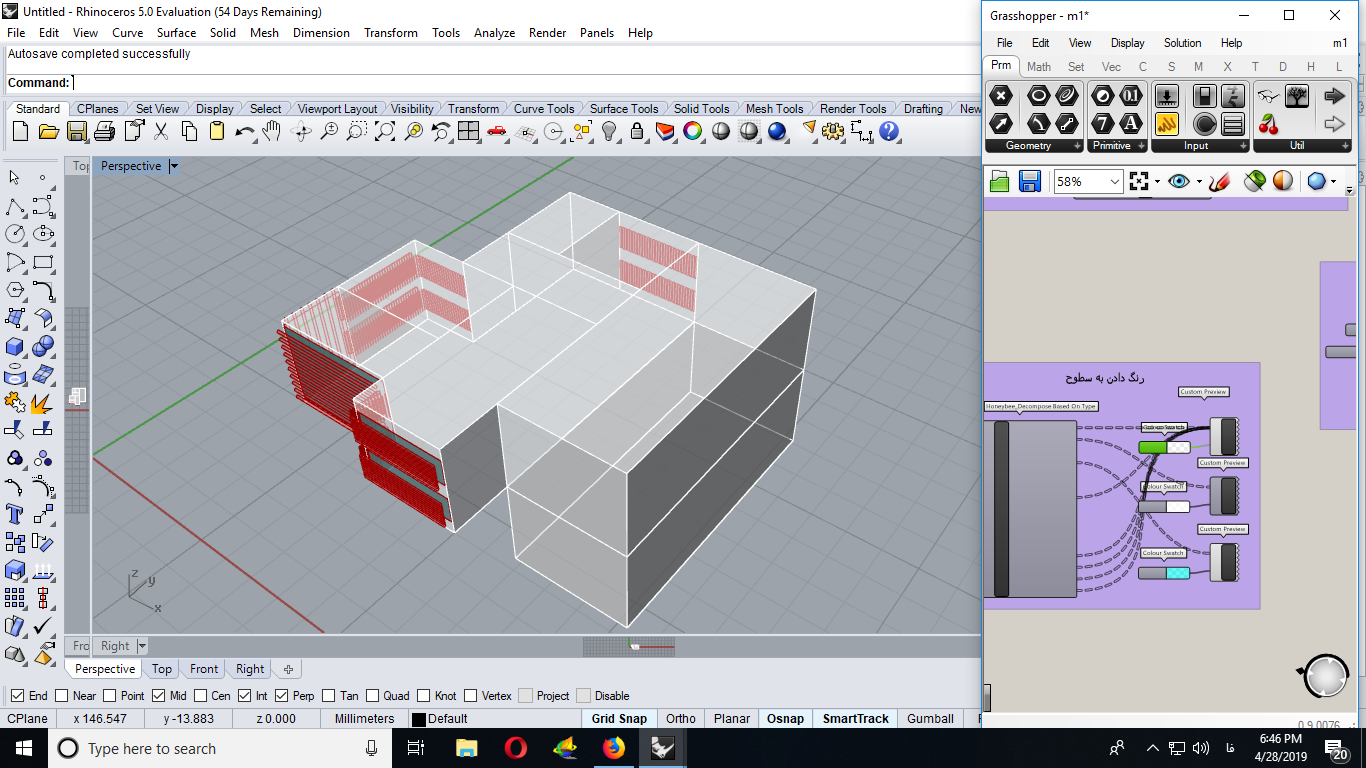Open the Perspective viewport dropdown arrow
Screen dimensions: 1366x768
pyautogui.click(x=174, y=166)
